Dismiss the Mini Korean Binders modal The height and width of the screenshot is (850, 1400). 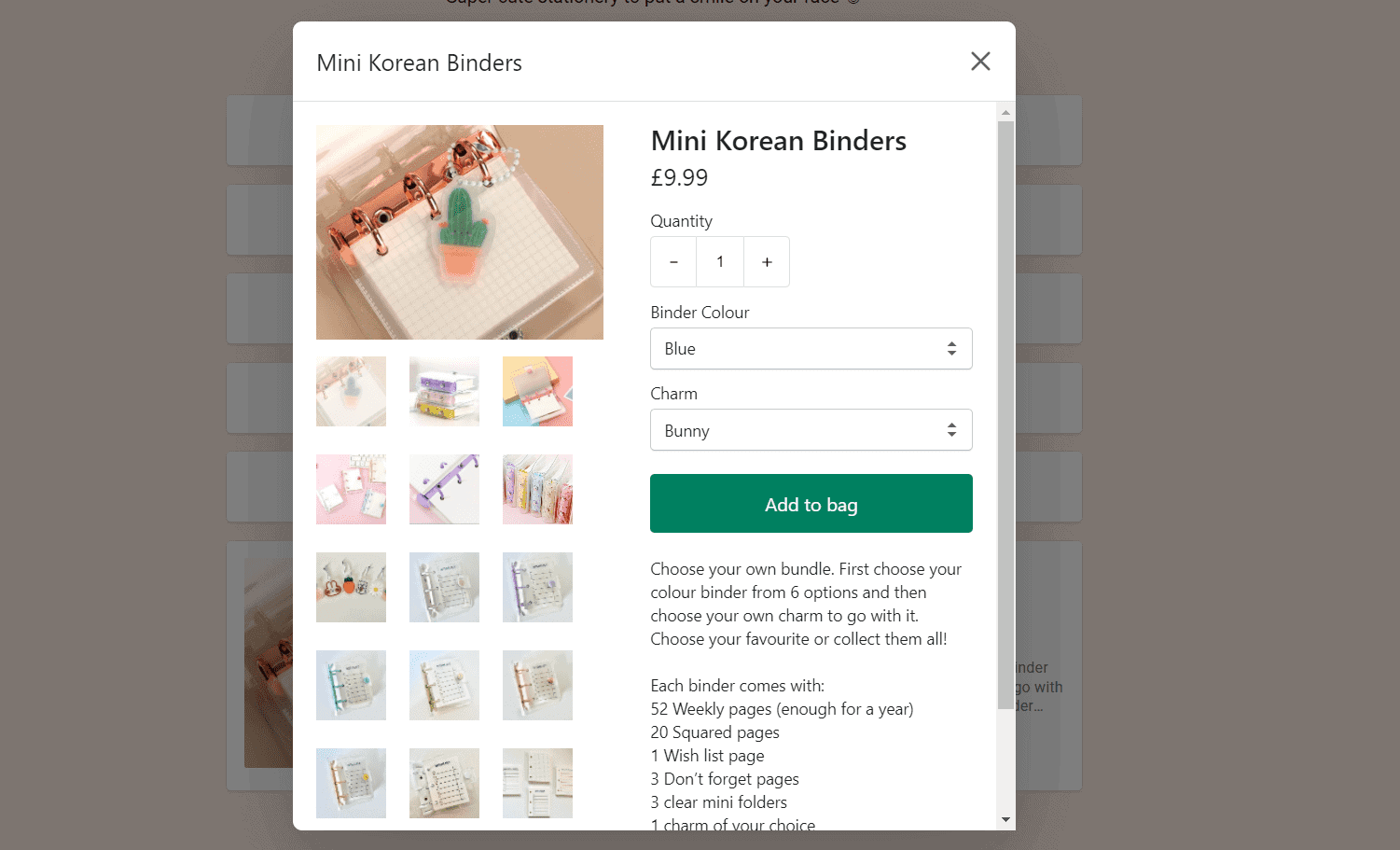980,61
